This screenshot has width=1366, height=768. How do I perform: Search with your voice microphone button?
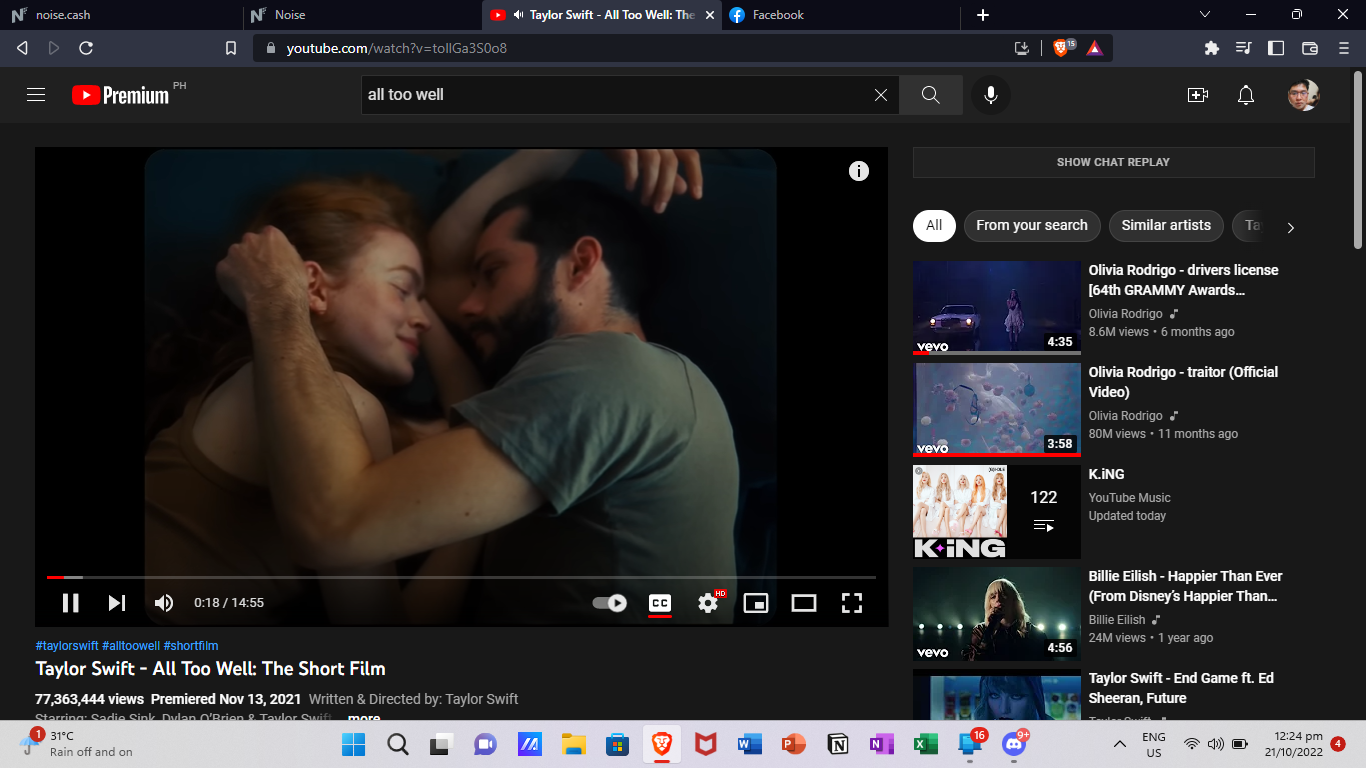991,95
